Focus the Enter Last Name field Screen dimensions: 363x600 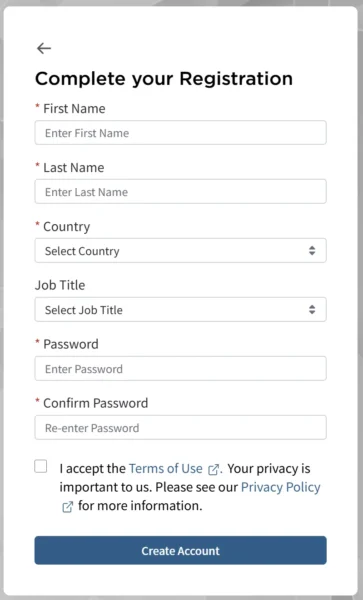[181, 192]
